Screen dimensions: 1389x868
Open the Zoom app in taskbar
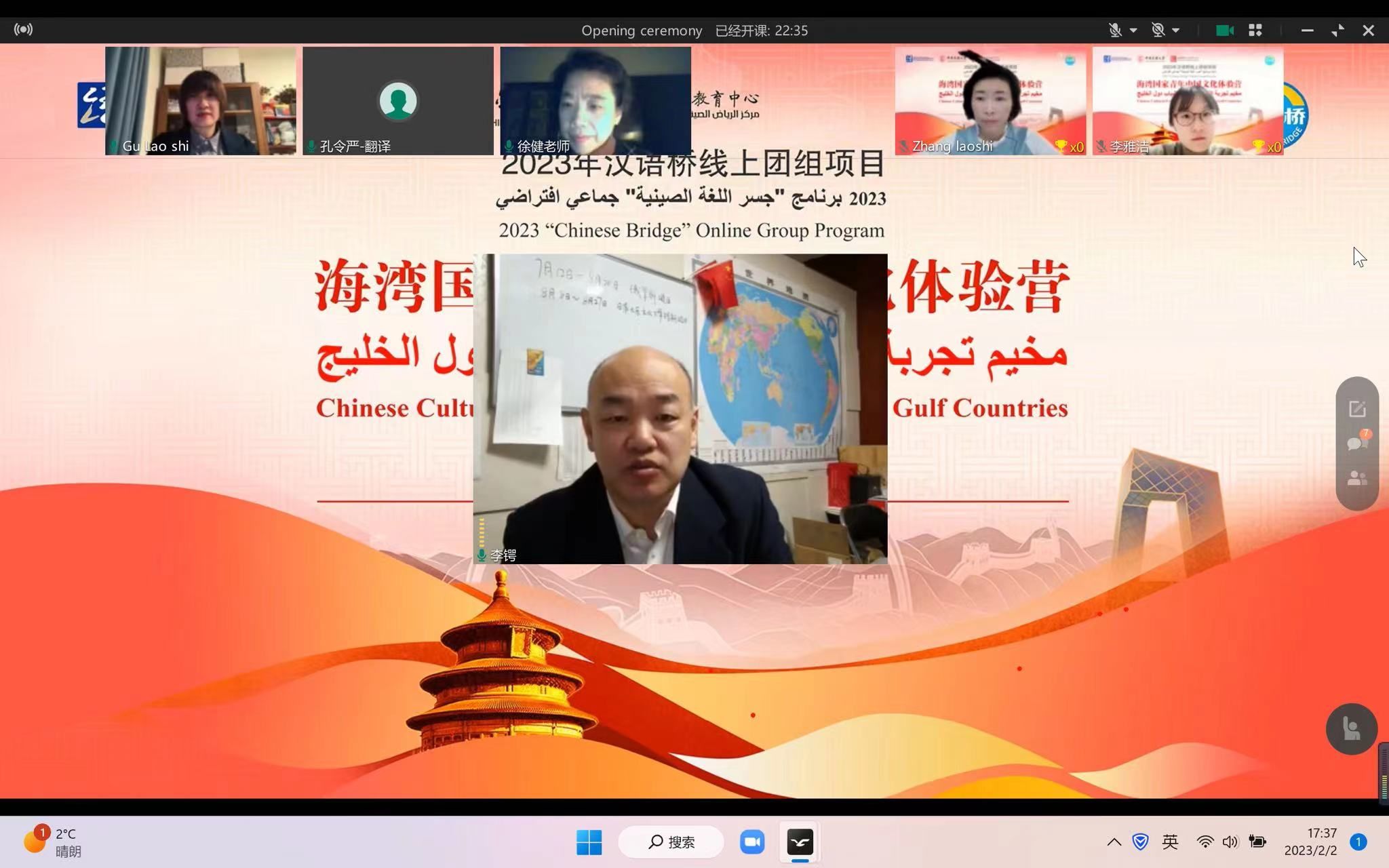[751, 842]
